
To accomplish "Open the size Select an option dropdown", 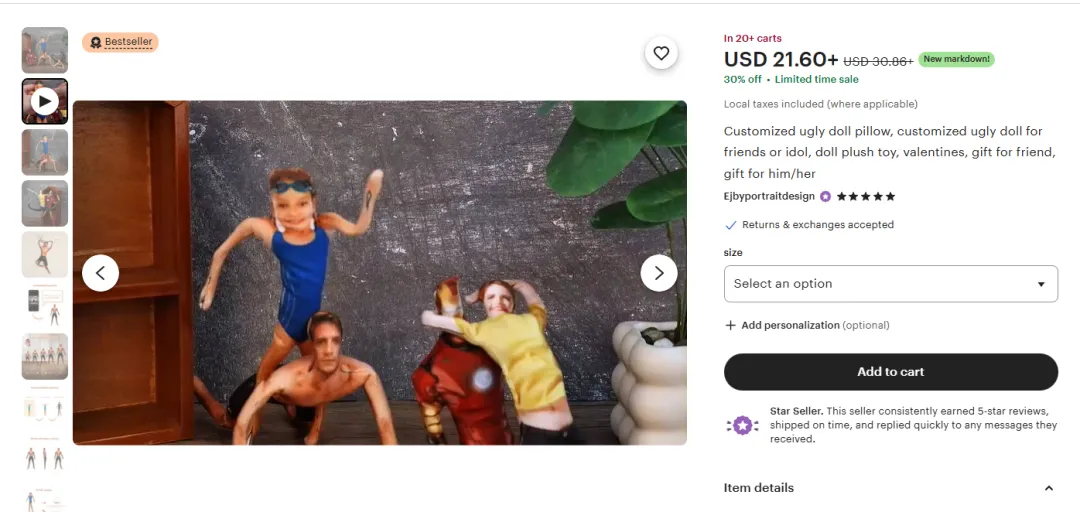I will pos(890,284).
